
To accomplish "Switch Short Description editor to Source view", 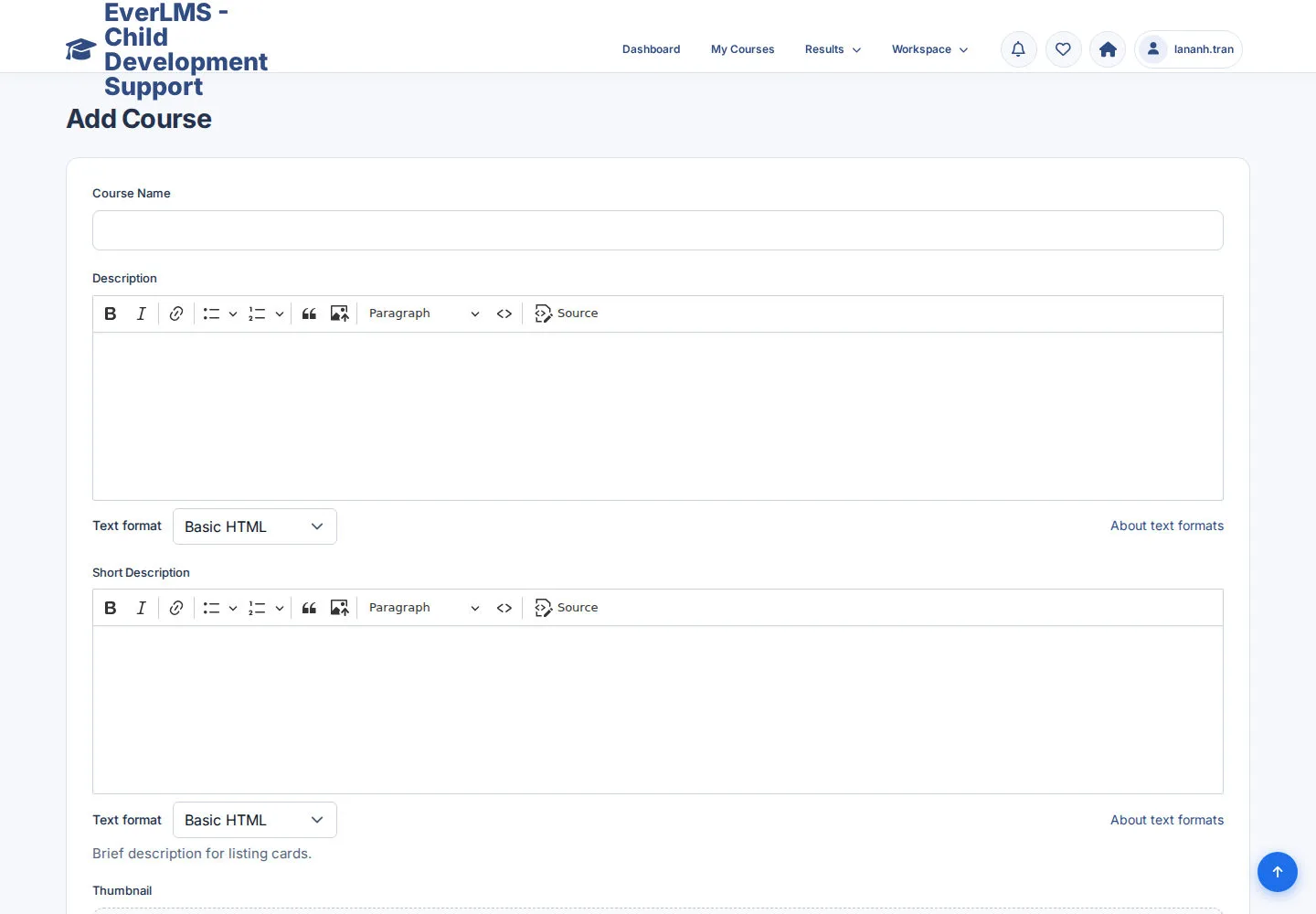I will click(567, 608).
